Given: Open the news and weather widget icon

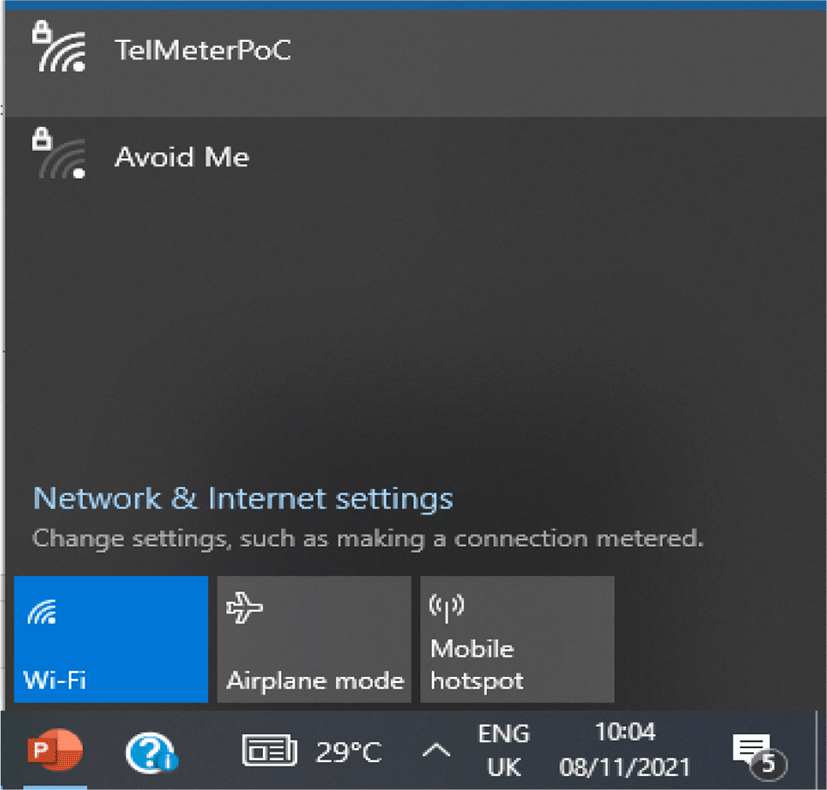Looking at the screenshot, I should (270, 752).
